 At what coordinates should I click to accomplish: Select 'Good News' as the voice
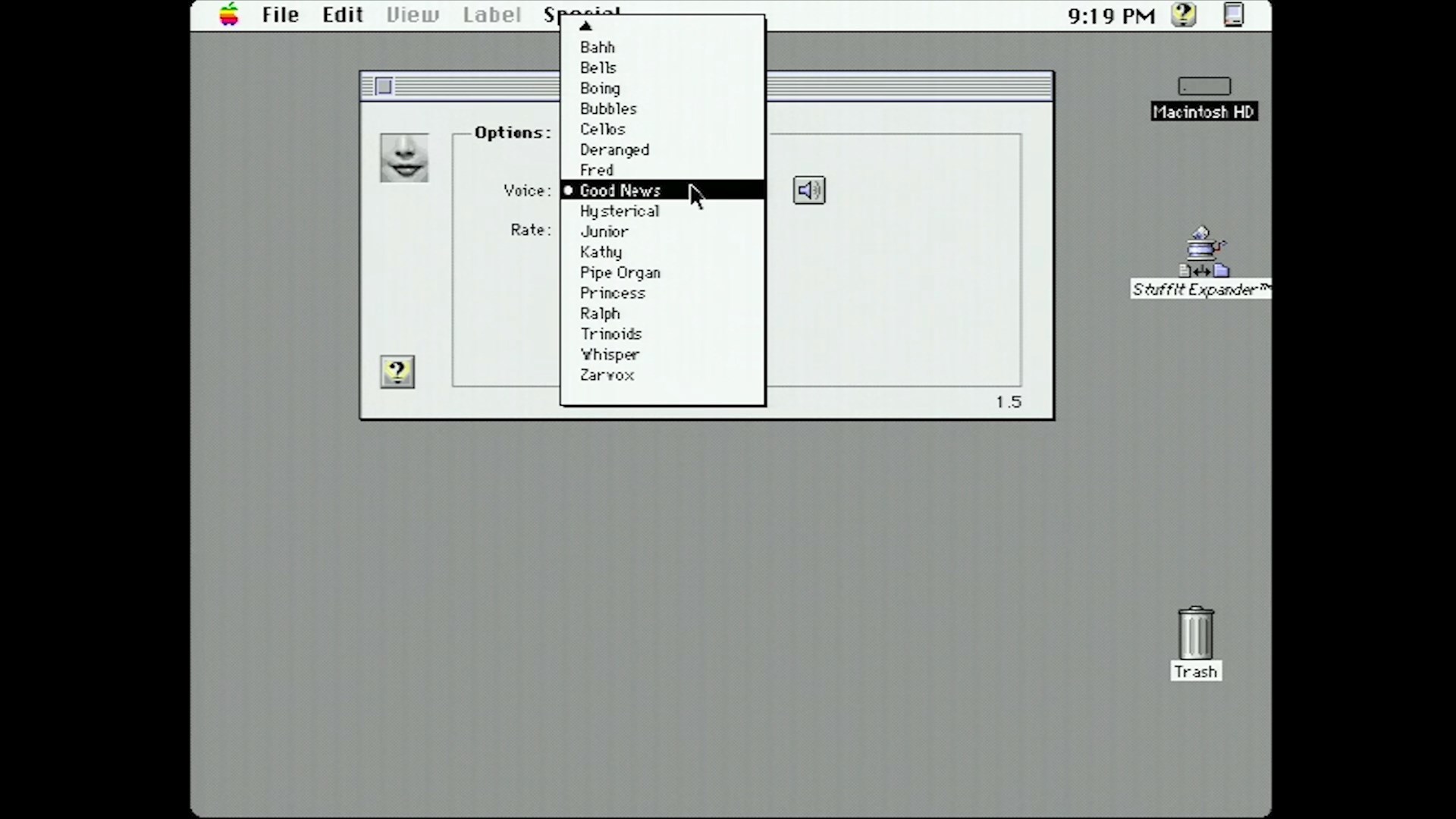[620, 190]
